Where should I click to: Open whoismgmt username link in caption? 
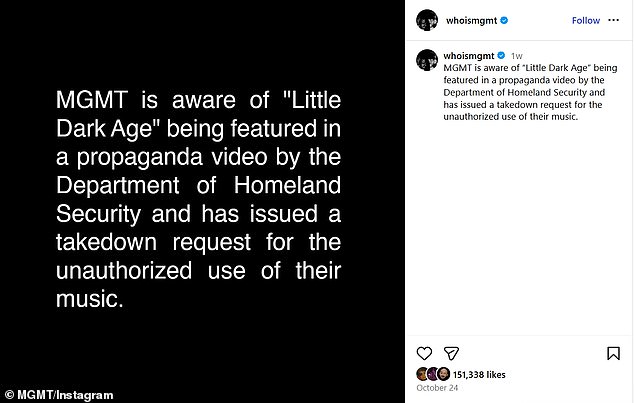[x=470, y=56]
